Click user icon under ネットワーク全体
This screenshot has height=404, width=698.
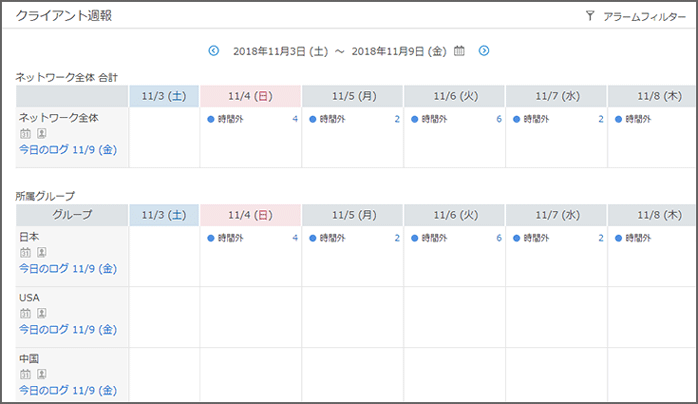(42, 133)
